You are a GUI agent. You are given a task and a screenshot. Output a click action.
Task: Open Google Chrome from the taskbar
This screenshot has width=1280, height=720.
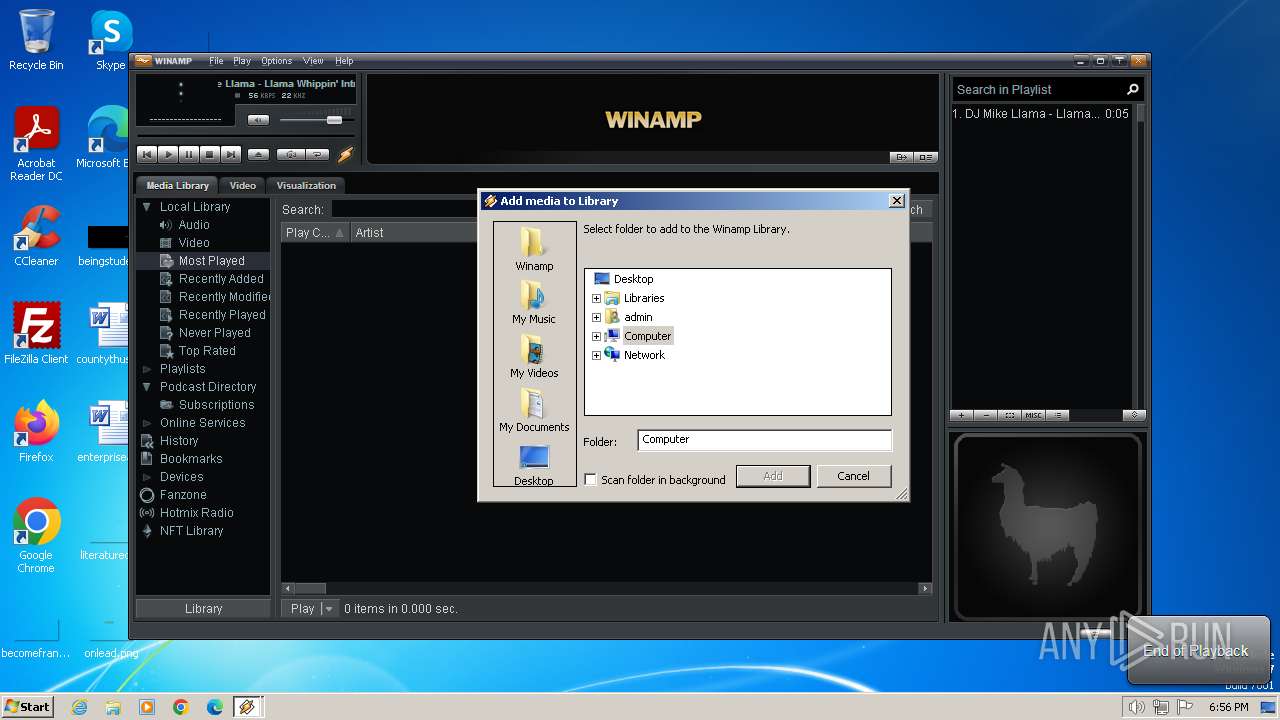181,707
